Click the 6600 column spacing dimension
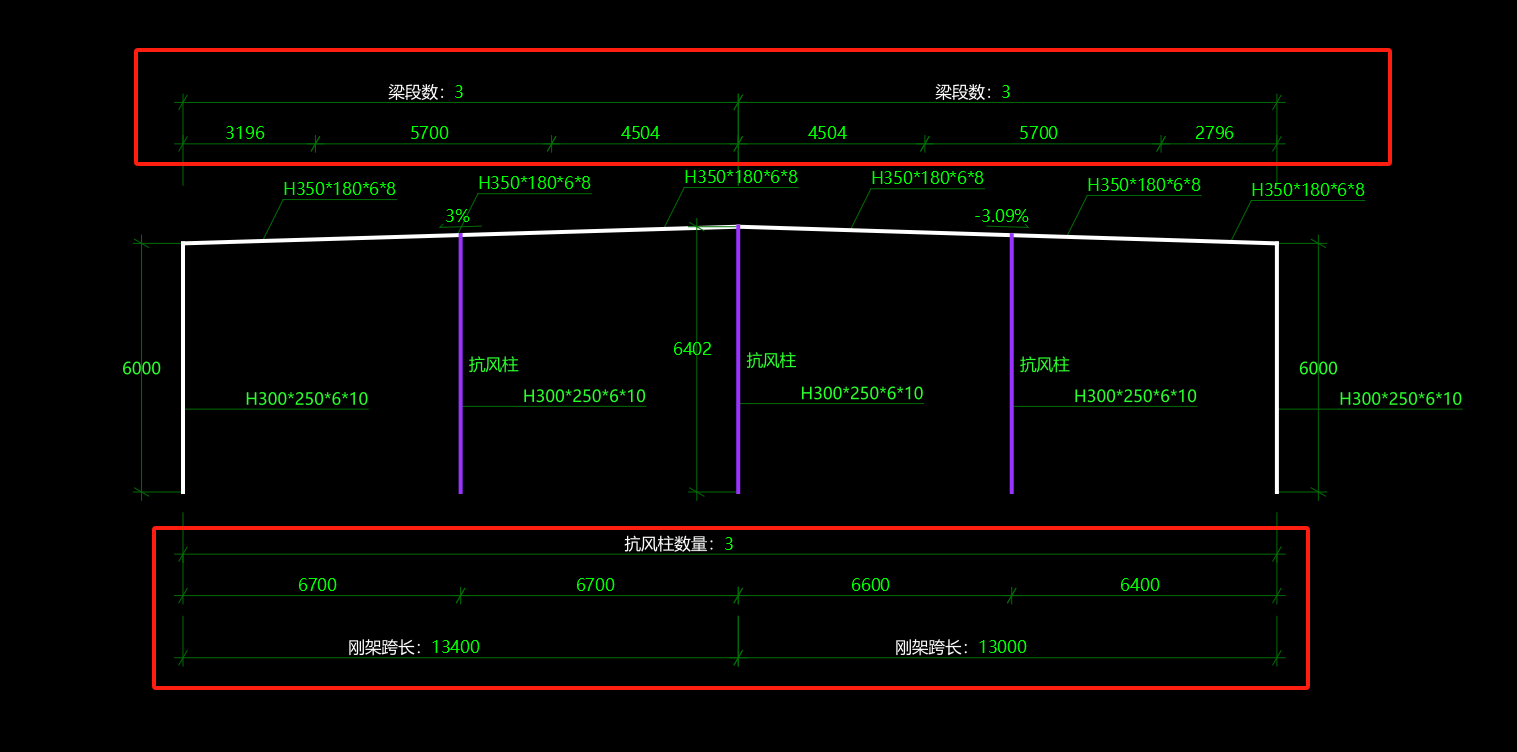 (870, 585)
